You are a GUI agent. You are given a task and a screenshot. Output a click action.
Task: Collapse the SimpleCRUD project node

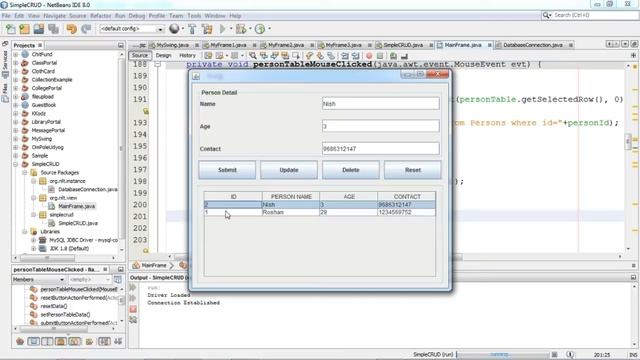tap(16, 164)
